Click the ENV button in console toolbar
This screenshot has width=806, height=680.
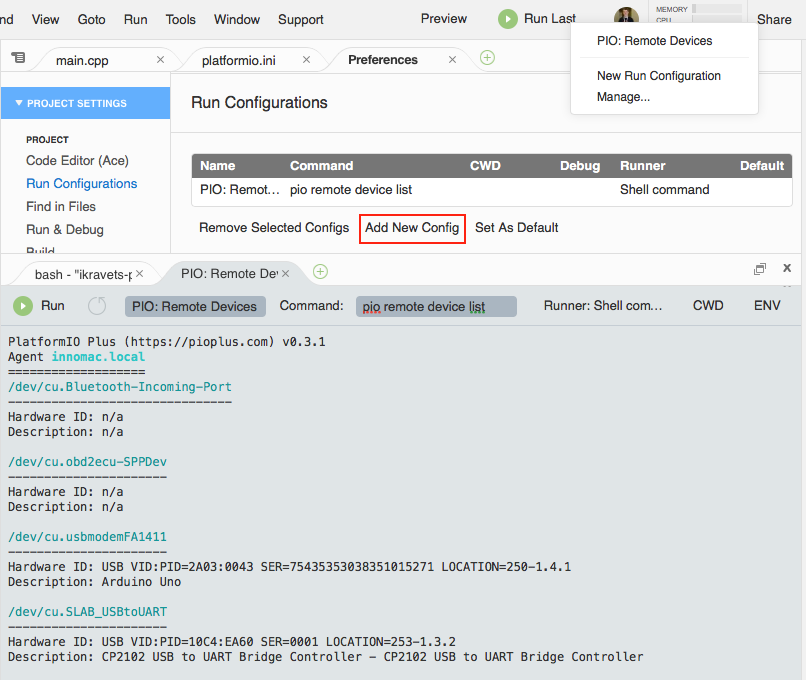(x=767, y=306)
